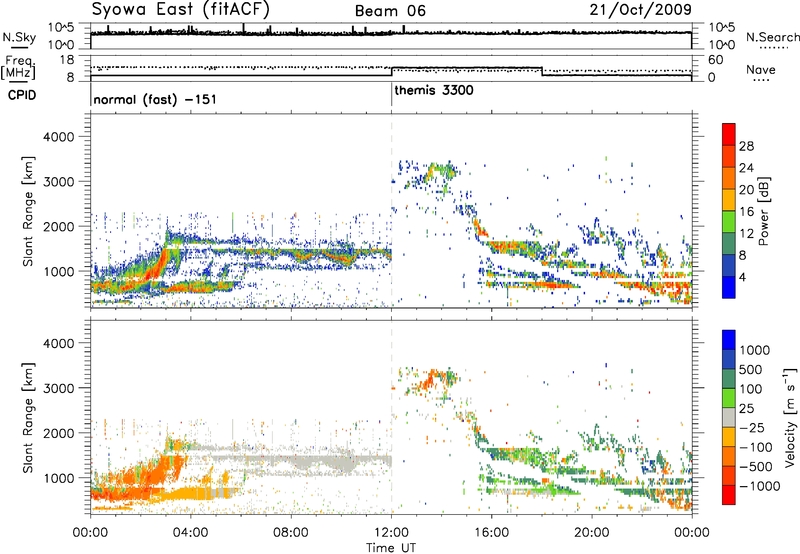
Task: Click the 12 tick on power colorbar
Action: tap(746, 234)
